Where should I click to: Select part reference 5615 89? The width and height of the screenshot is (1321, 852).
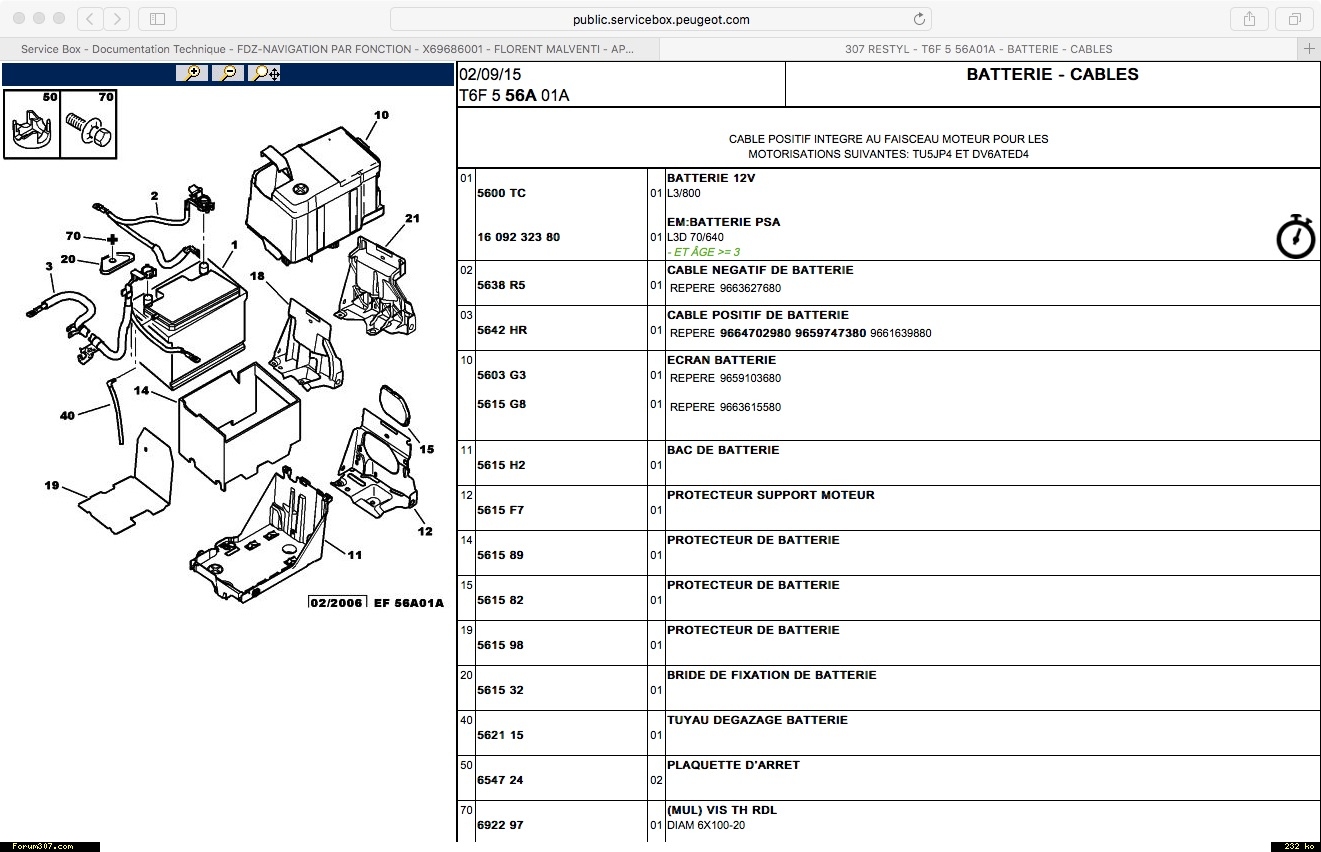pos(501,555)
